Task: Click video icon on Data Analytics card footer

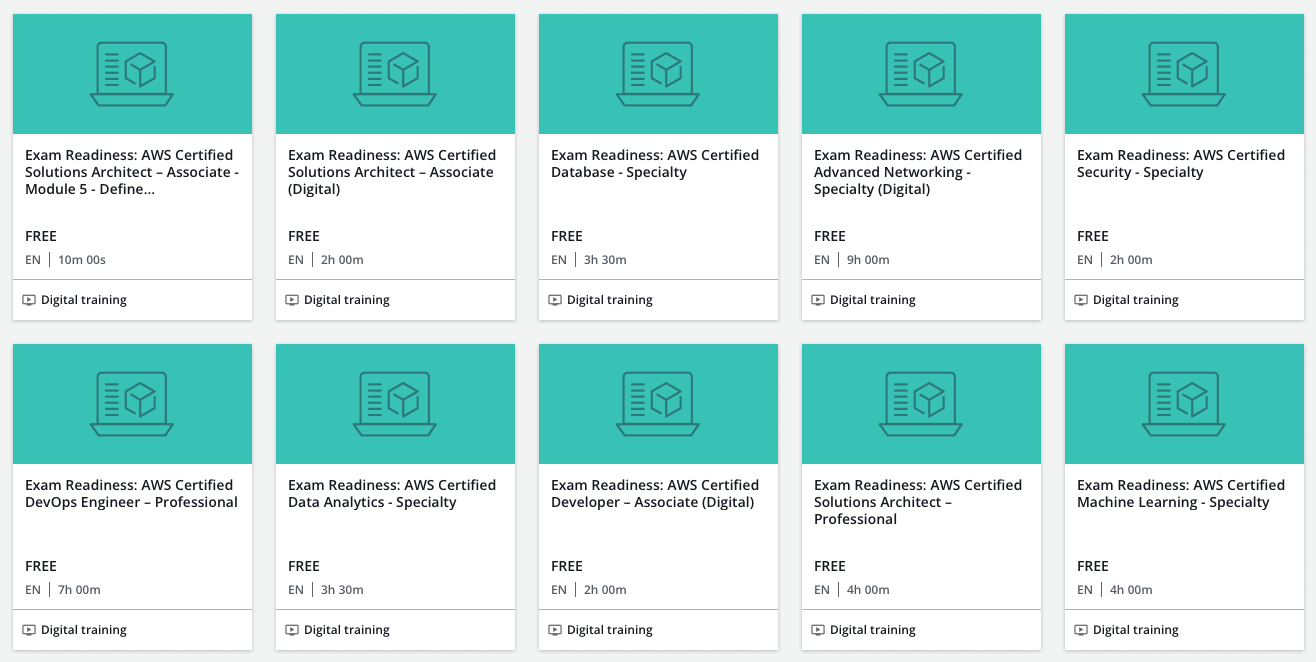Action: click(x=292, y=630)
